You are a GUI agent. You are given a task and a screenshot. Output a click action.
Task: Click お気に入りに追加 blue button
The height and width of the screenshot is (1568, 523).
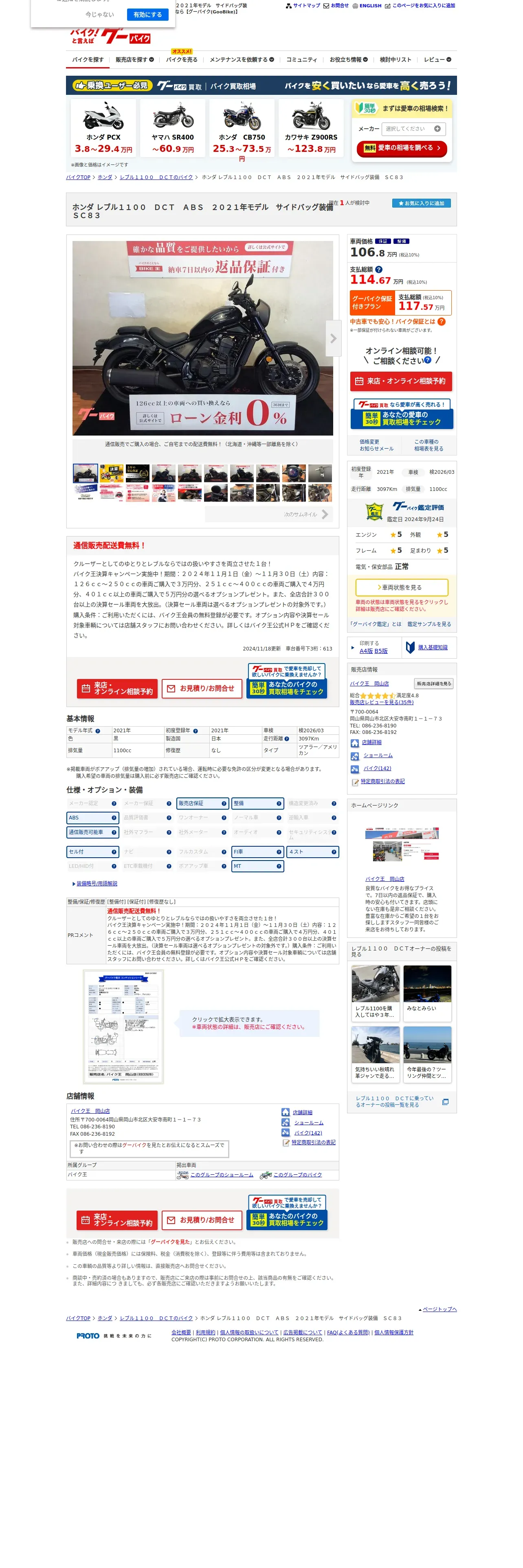(421, 203)
